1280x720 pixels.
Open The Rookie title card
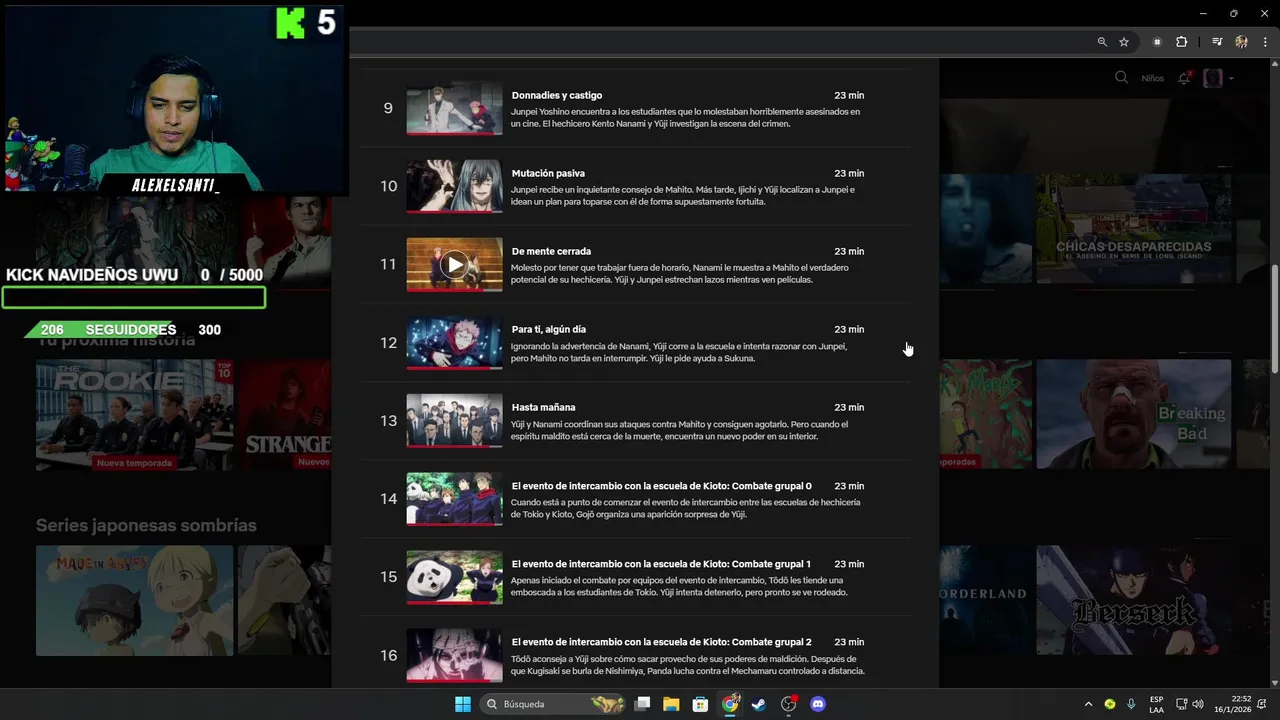[134, 414]
